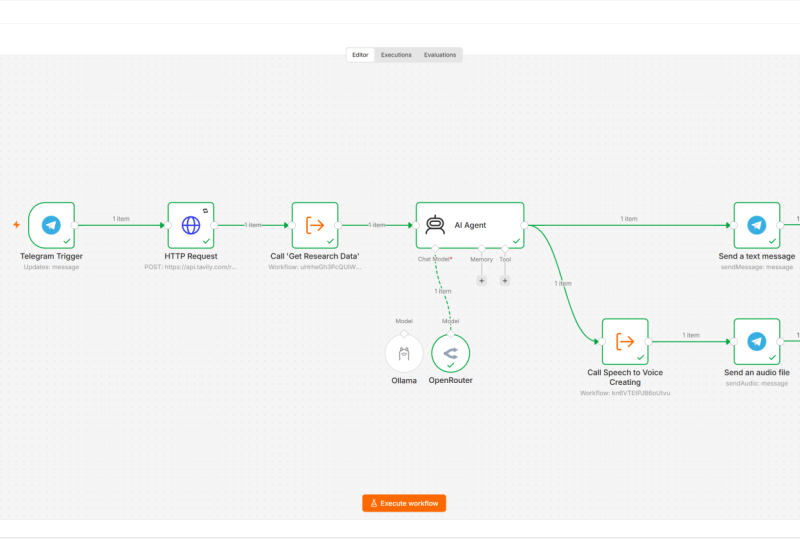Click '1 item' label on OpenRouter dashed connection
The height and width of the screenshot is (540, 800).
(x=443, y=291)
